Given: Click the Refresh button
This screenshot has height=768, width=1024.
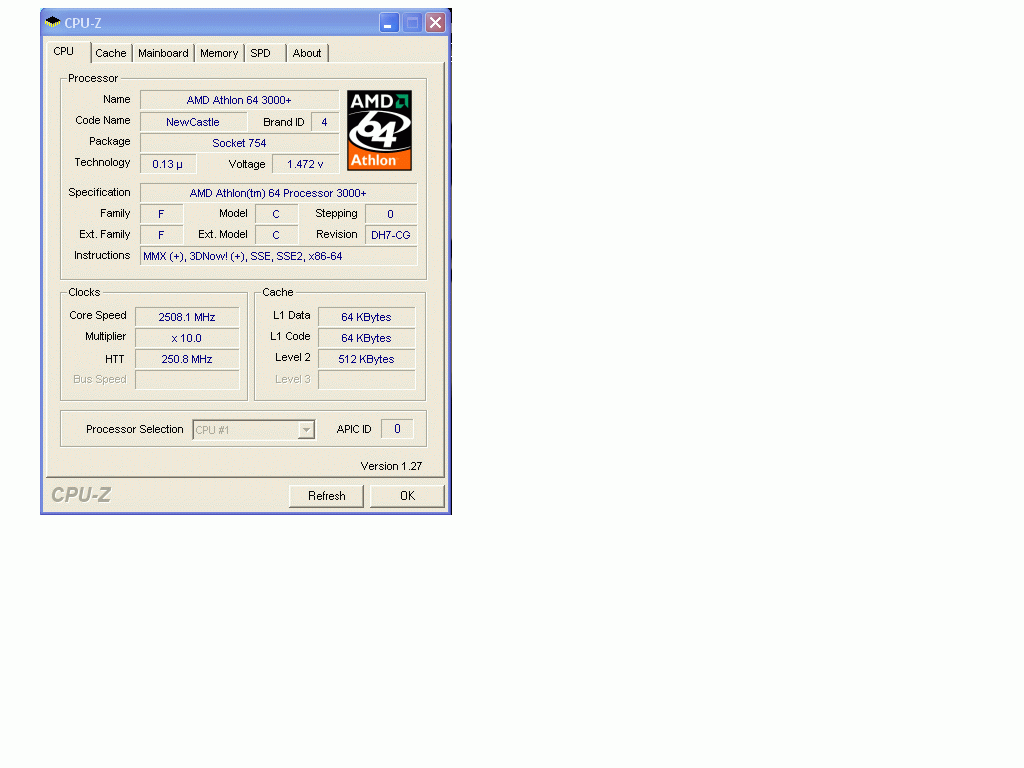Looking at the screenshot, I should (327, 496).
